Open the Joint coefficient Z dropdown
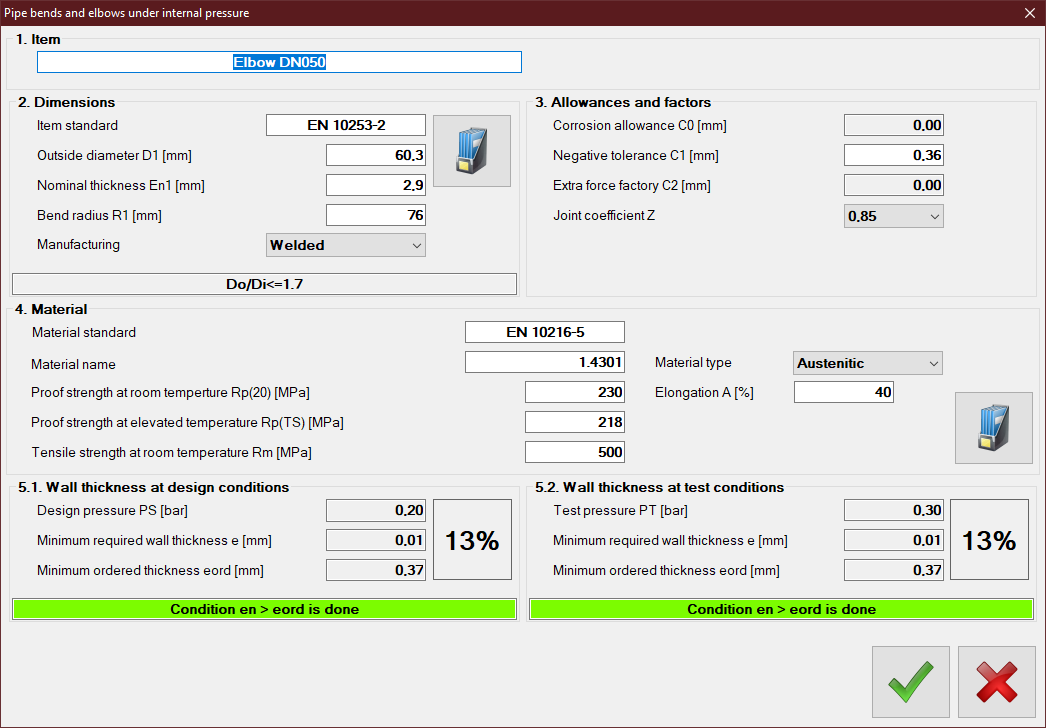 click(893, 216)
